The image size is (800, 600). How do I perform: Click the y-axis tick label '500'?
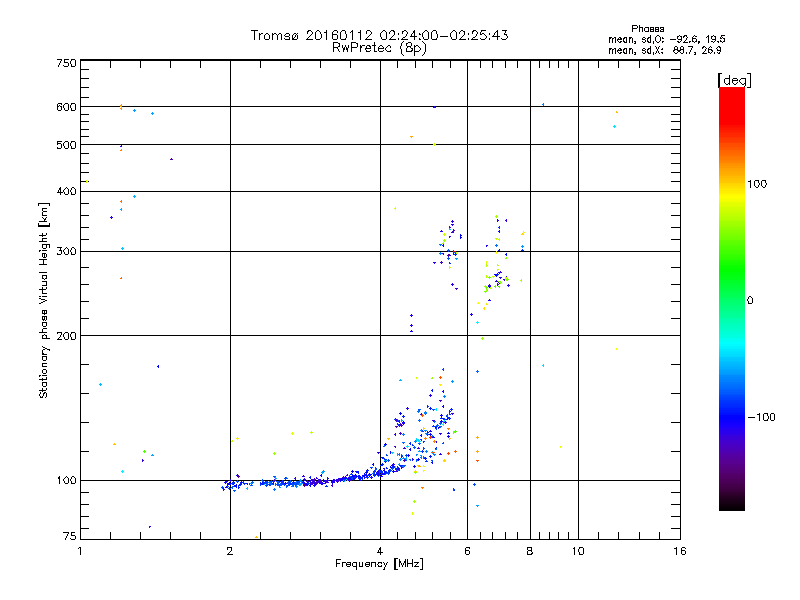coord(67,145)
